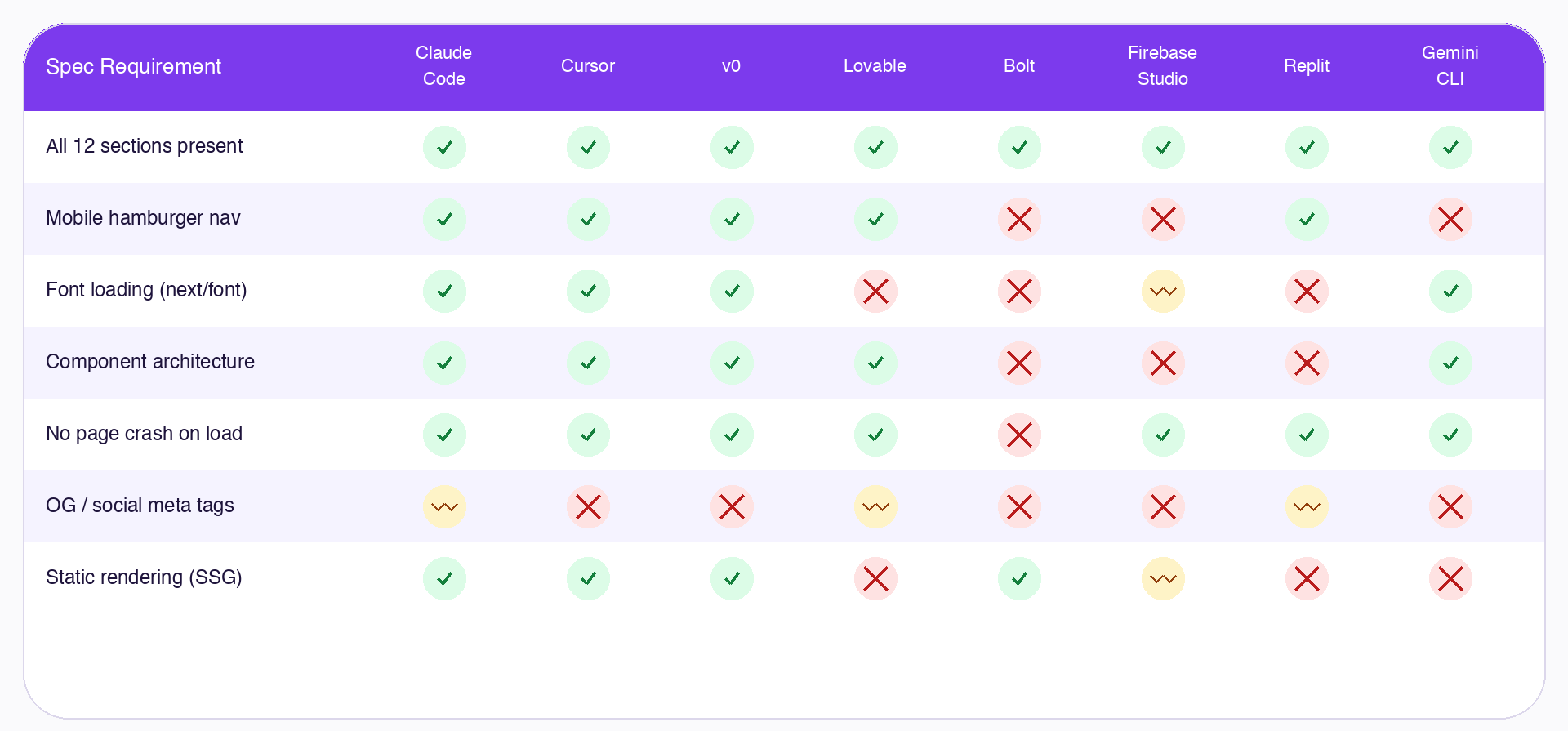Select the 'Mobile hamburger nav' row label
The image size is (1568, 731).
click(x=143, y=218)
